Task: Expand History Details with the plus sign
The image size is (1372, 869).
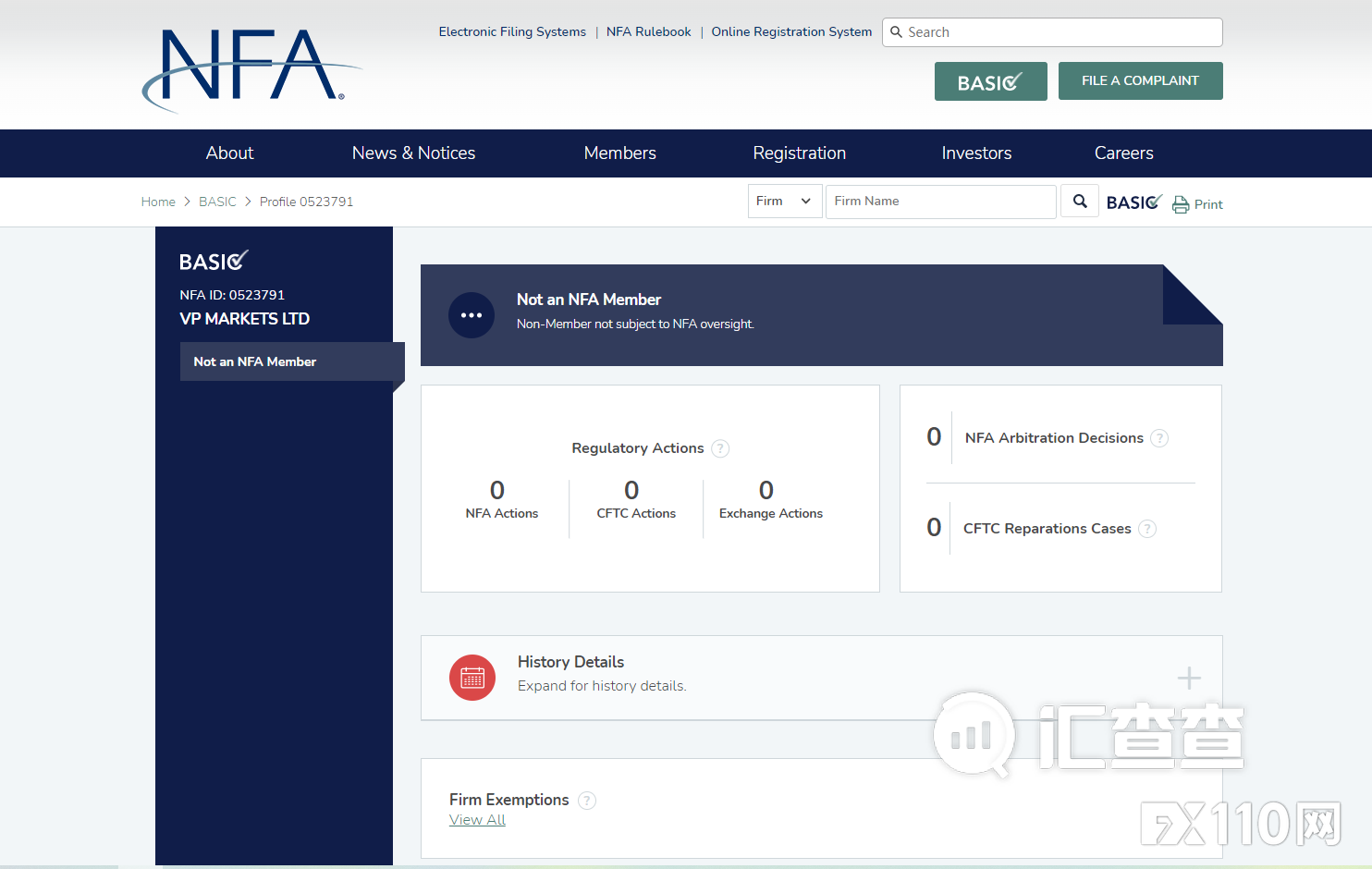Action: [x=1189, y=679]
